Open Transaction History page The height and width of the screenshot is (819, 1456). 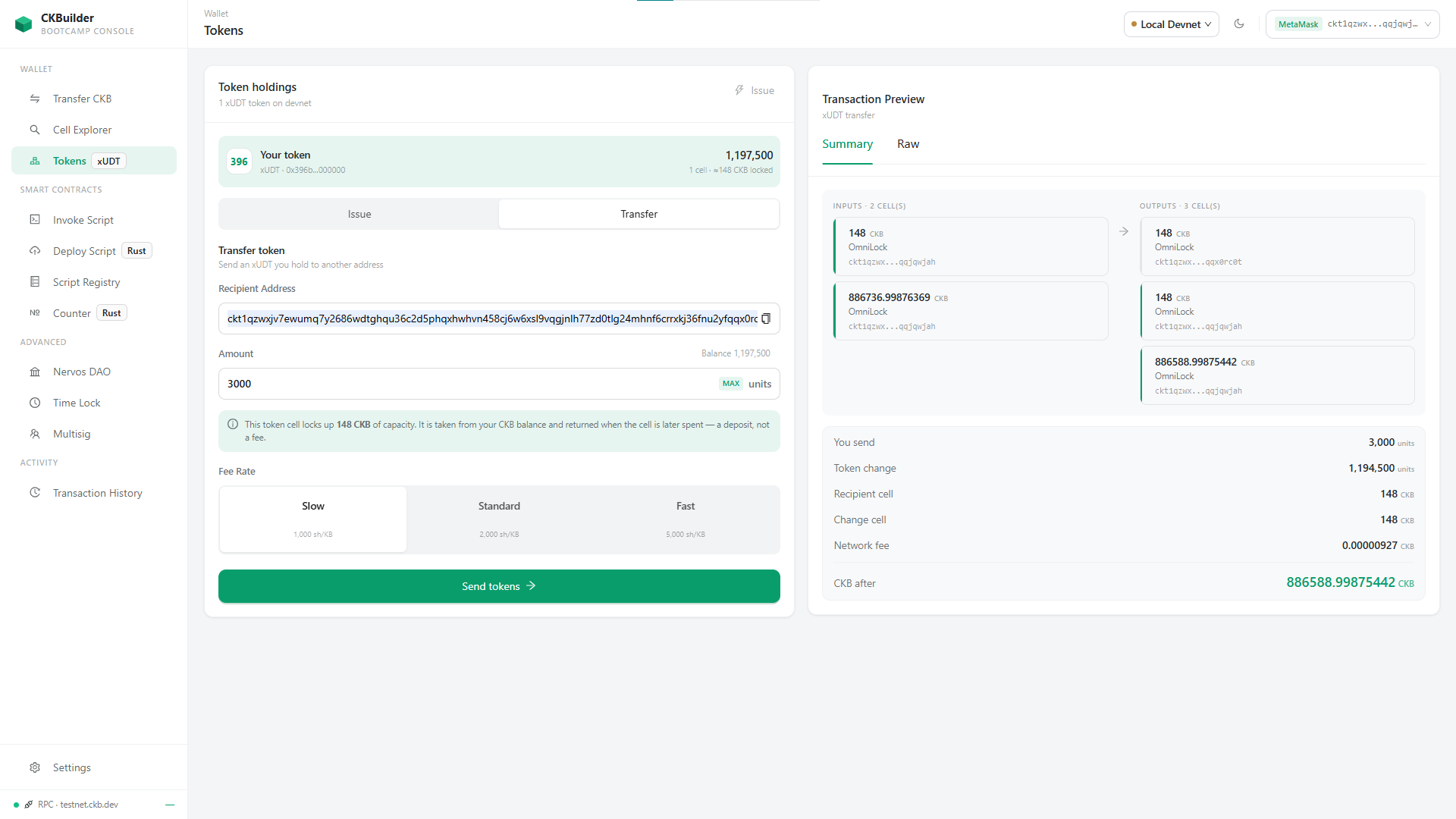coord(94,493)
